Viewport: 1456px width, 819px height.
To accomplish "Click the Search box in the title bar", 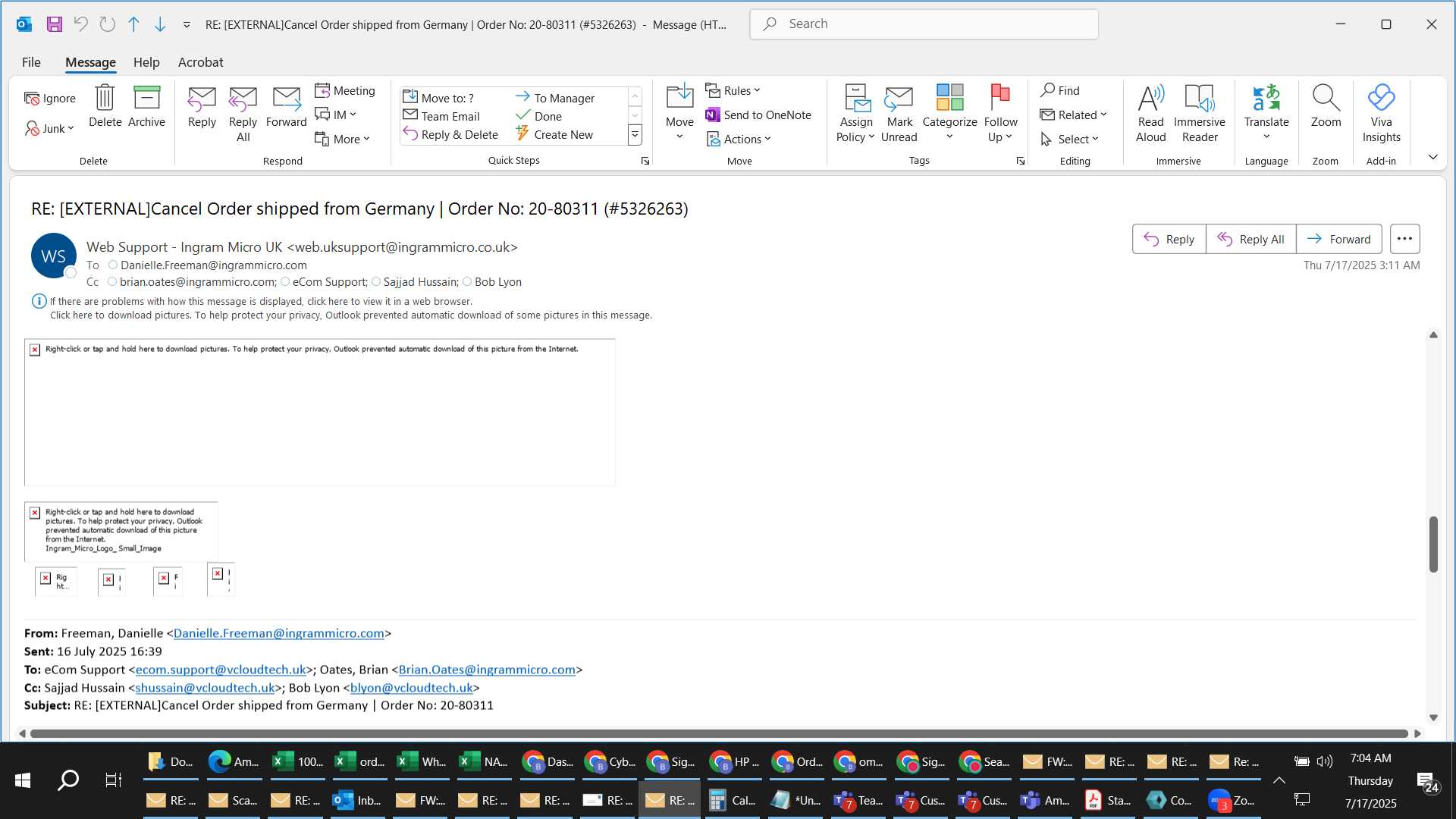I will (x=924, y=24).
